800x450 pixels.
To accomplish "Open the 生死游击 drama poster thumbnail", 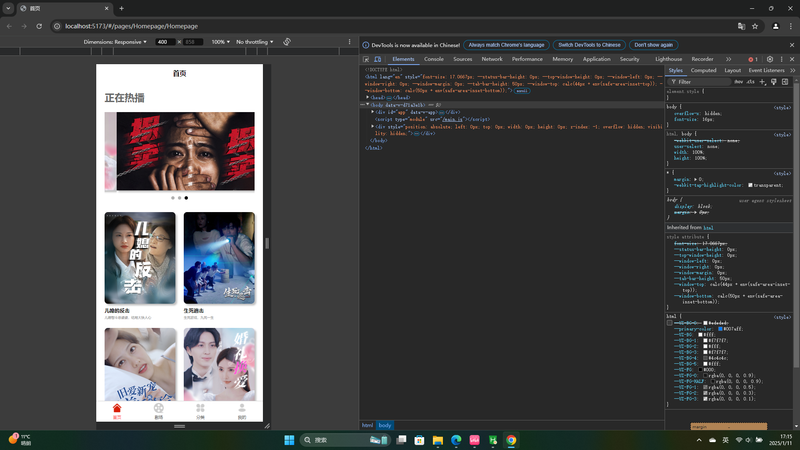I will tap(219, 258).
